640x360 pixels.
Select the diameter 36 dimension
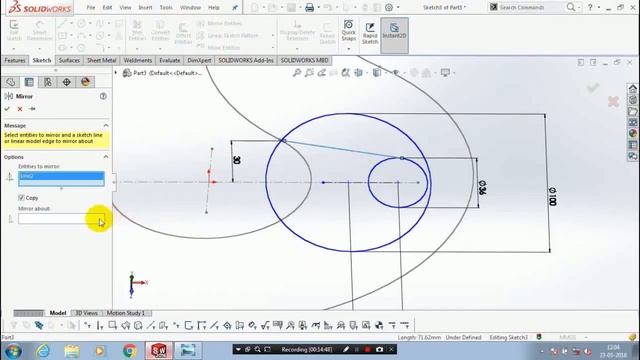click(x=482, y=188)
